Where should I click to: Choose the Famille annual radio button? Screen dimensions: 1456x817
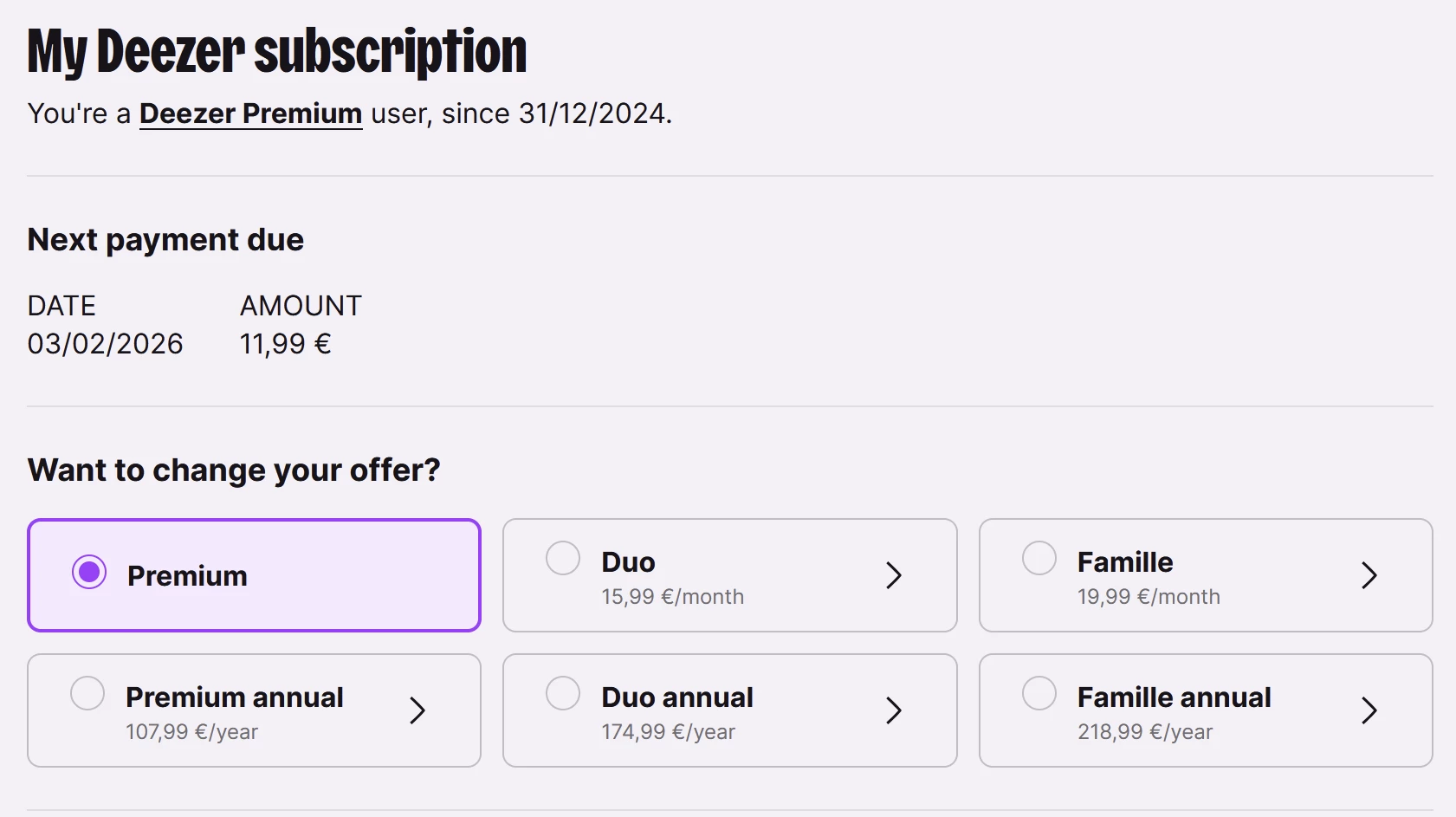1039,693
